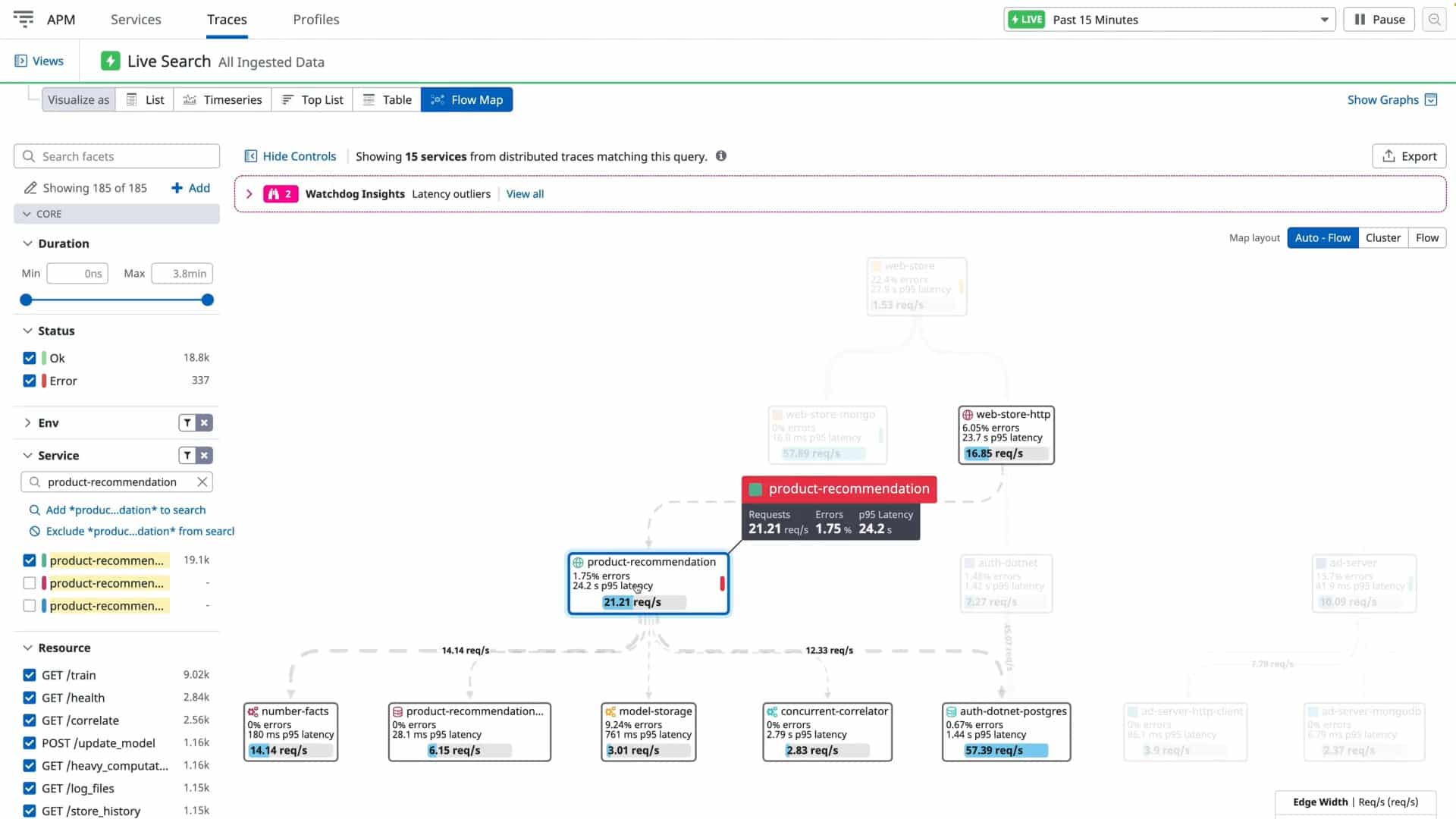Screen dimensions: 1456x819
Task: Export the flow map
Action: [1409, 156]
